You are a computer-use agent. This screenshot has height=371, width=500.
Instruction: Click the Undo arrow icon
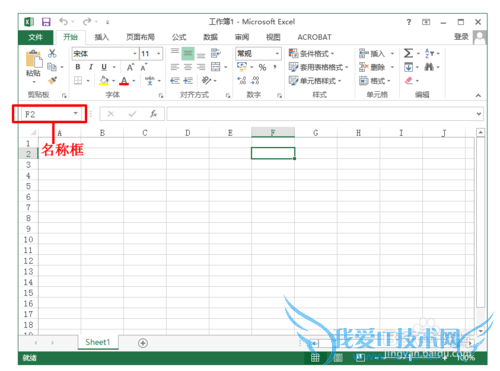coord(63,22)
